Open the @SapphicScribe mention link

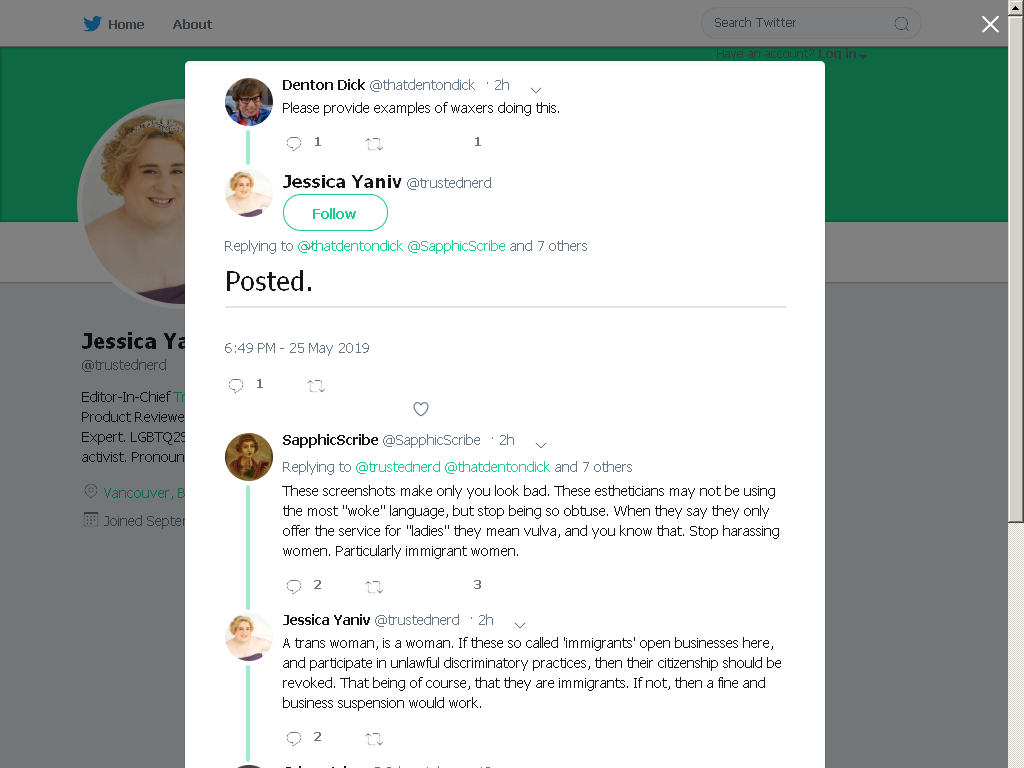click(x=456, y=246)
